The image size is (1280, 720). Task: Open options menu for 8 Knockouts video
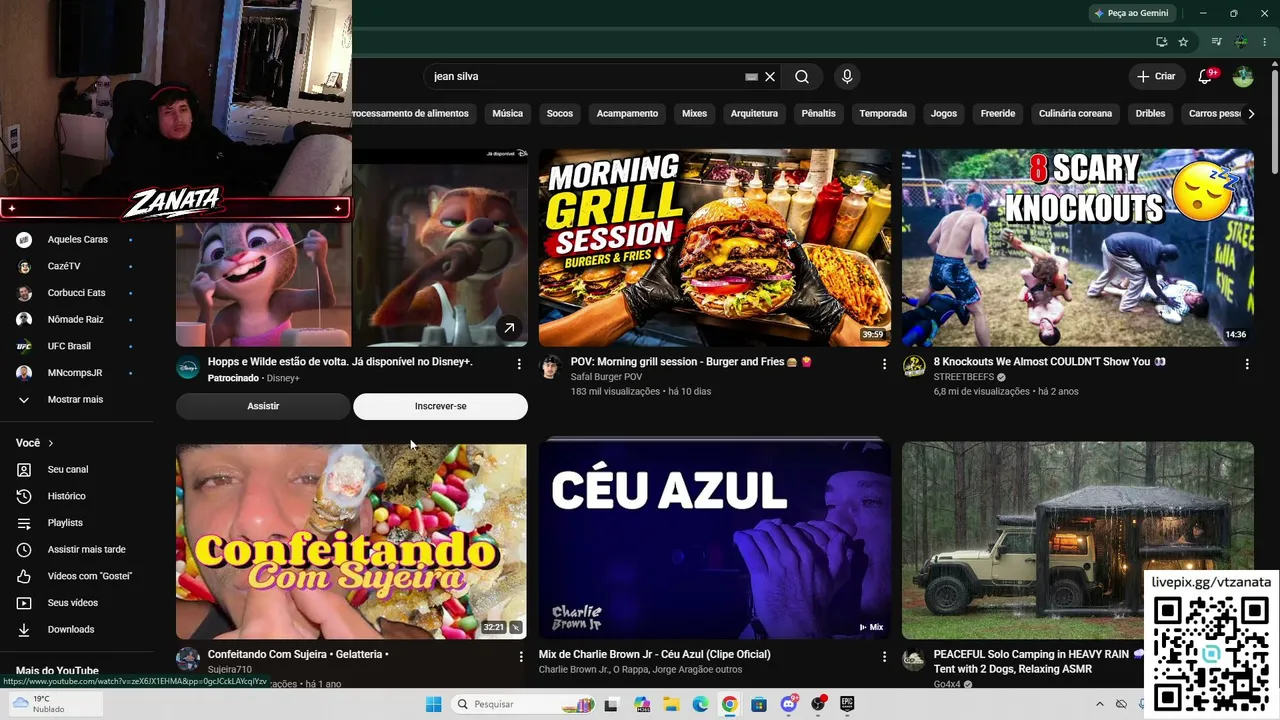(1247, 364)
